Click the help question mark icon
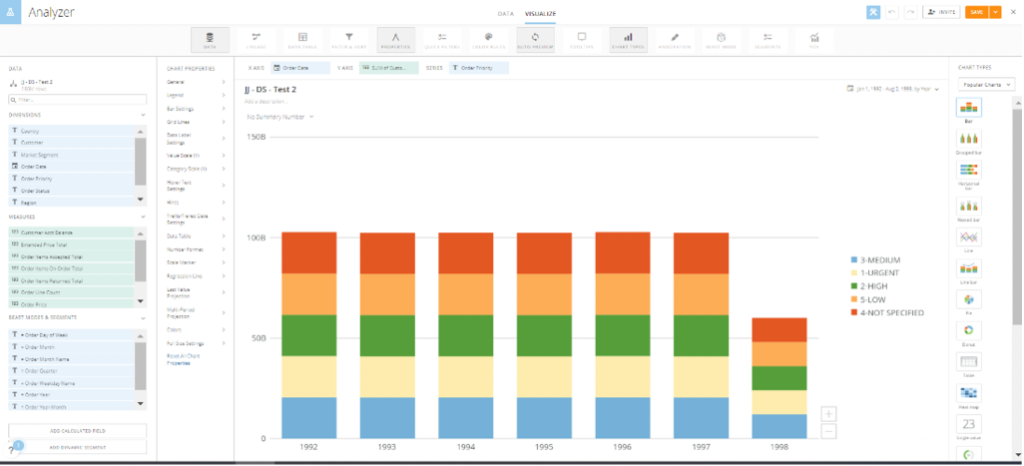1024x466 pixels. pos(11,450)
